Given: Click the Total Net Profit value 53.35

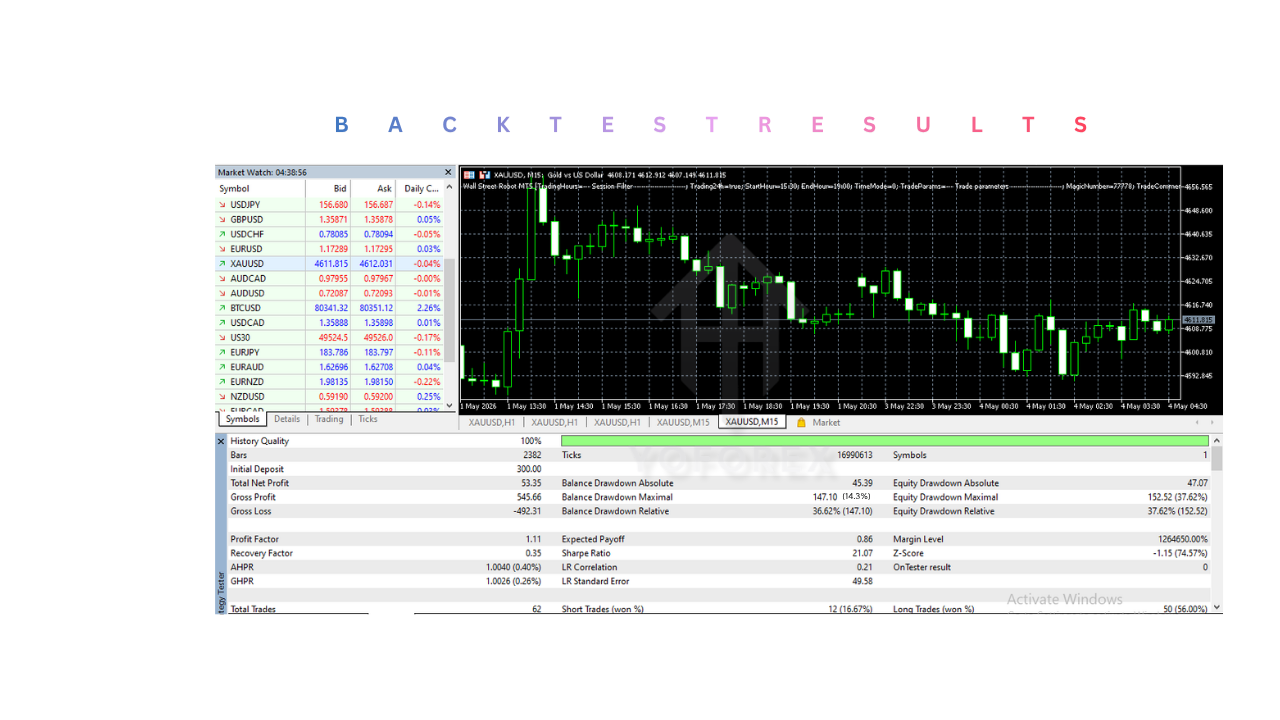Looking at the screenshot, I should tap(530, 483).
